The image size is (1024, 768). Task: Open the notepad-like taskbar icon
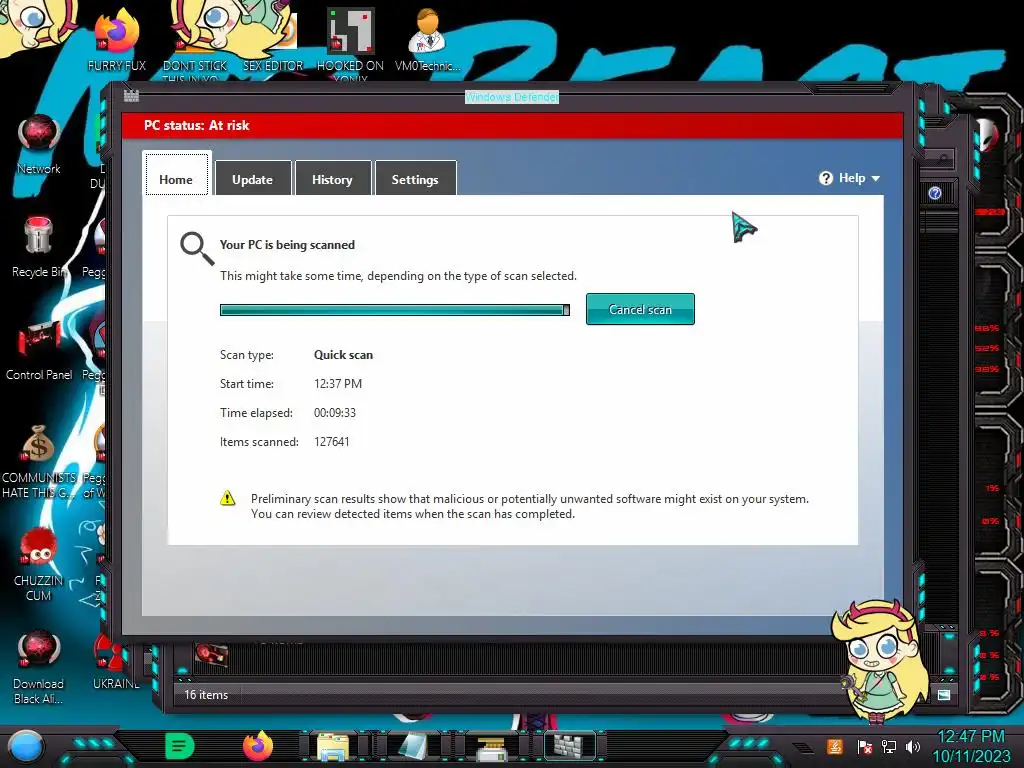point(413,747)
